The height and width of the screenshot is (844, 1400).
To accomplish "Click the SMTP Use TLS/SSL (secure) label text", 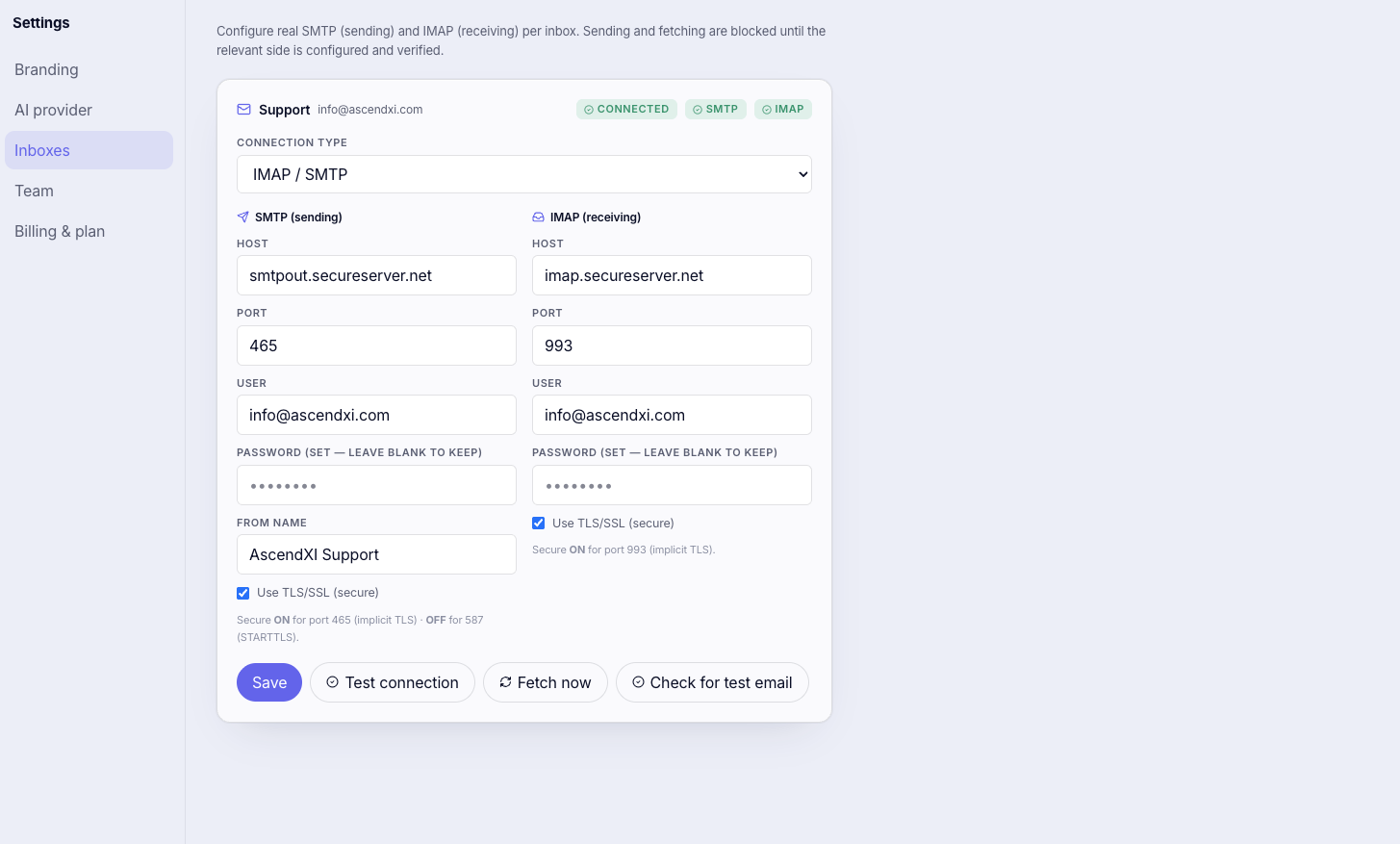I will (x=318, y=593).
